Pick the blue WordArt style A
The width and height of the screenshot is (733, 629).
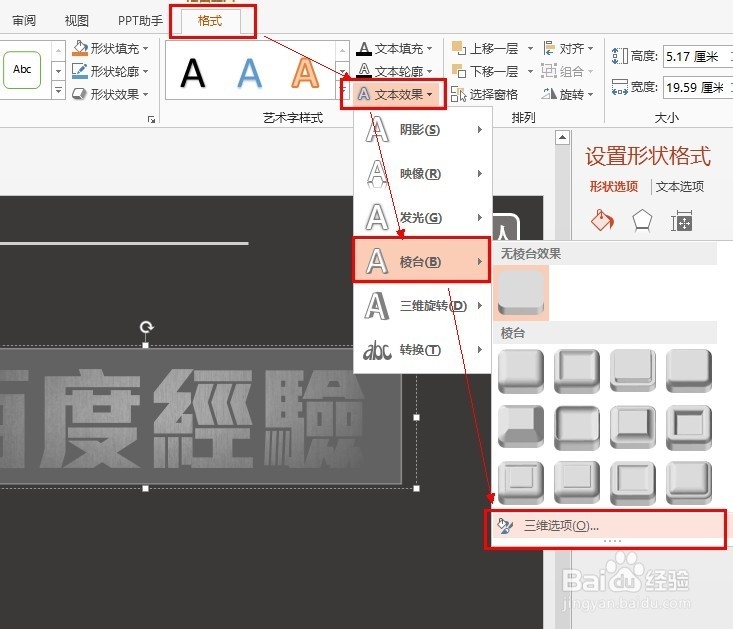(249, 73)
